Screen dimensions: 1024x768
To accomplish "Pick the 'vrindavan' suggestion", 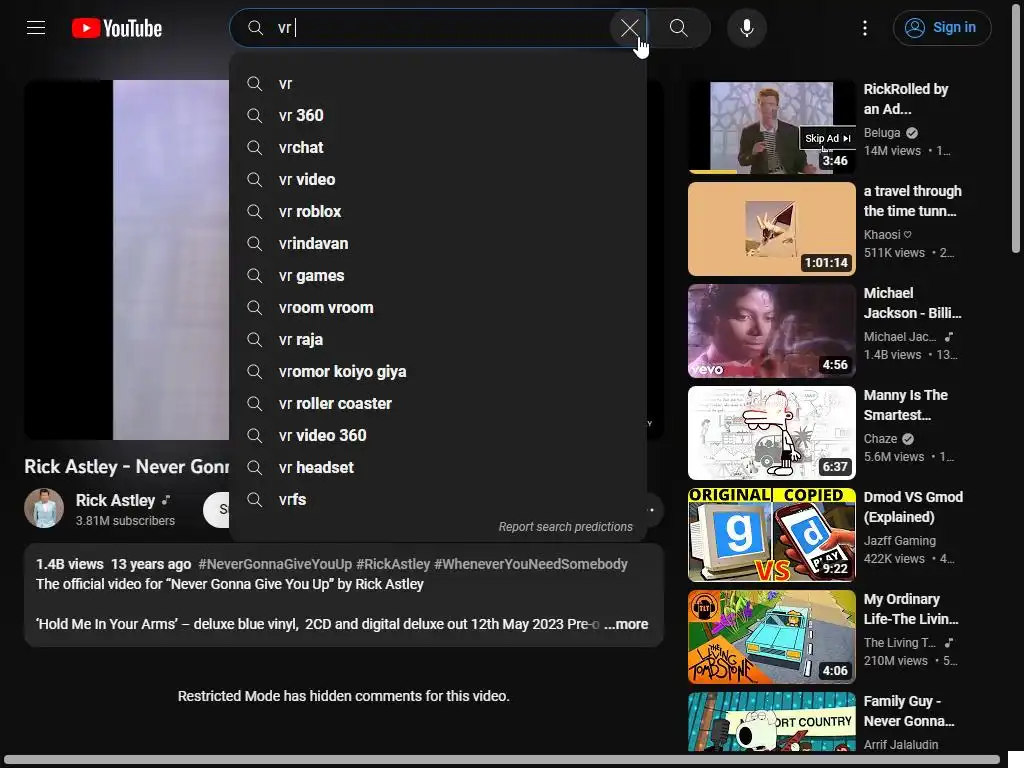I will (x=438, y=244).
